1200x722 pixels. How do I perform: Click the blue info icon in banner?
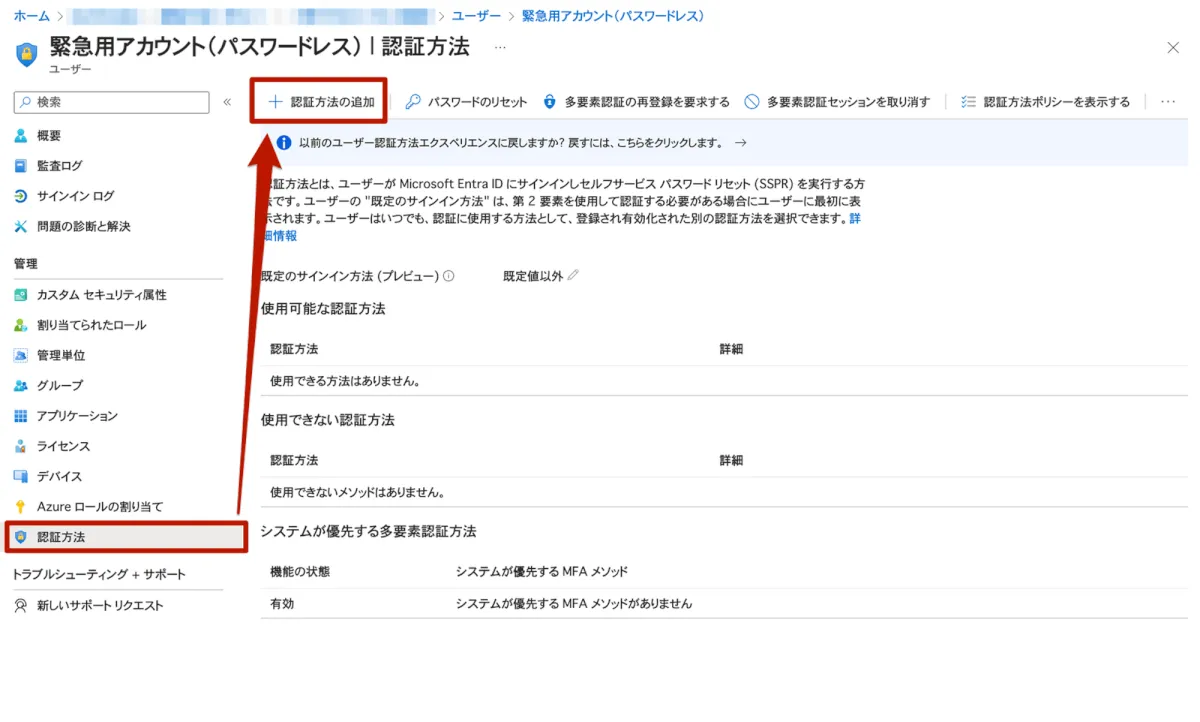pyautogui.click(x=284, y=143)
